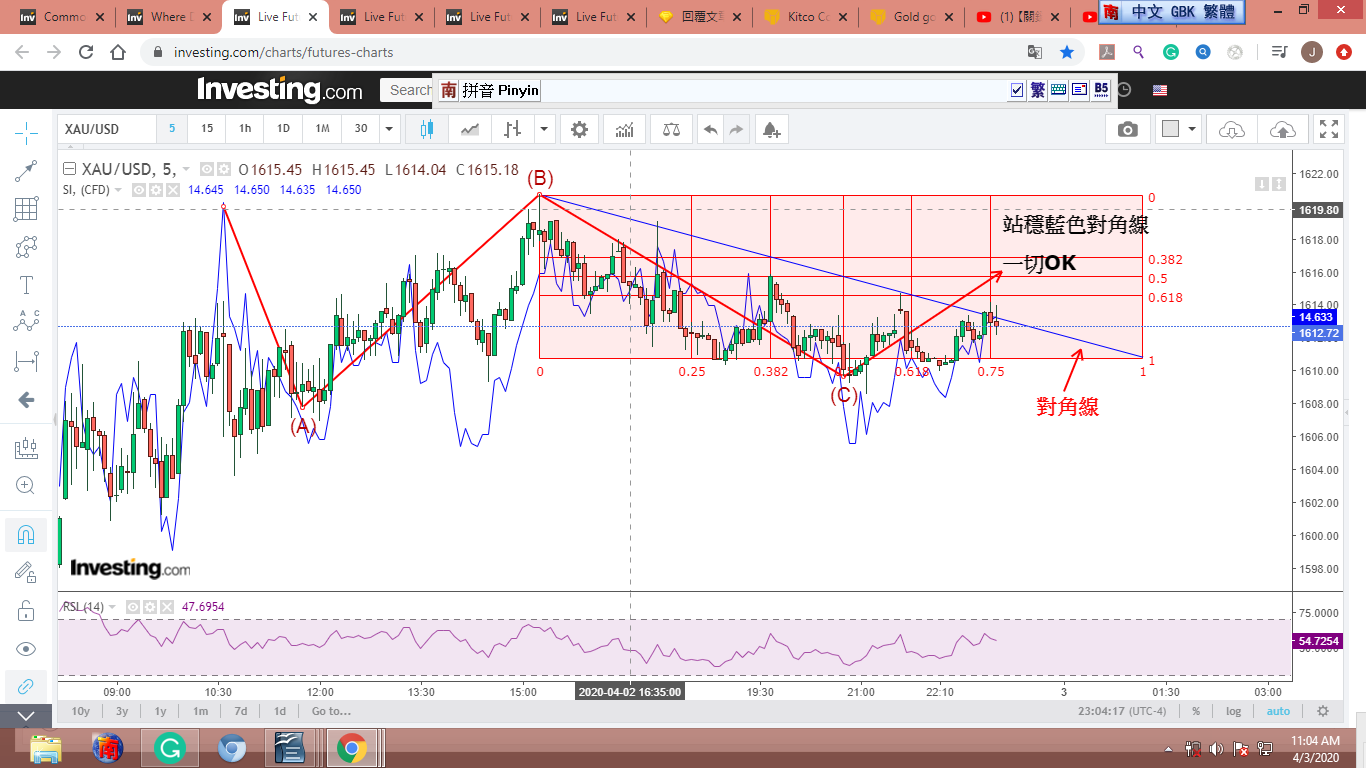Screen dimensions: 1366x768
Task: Open the compare symbols scales icon
Action: 670,129
